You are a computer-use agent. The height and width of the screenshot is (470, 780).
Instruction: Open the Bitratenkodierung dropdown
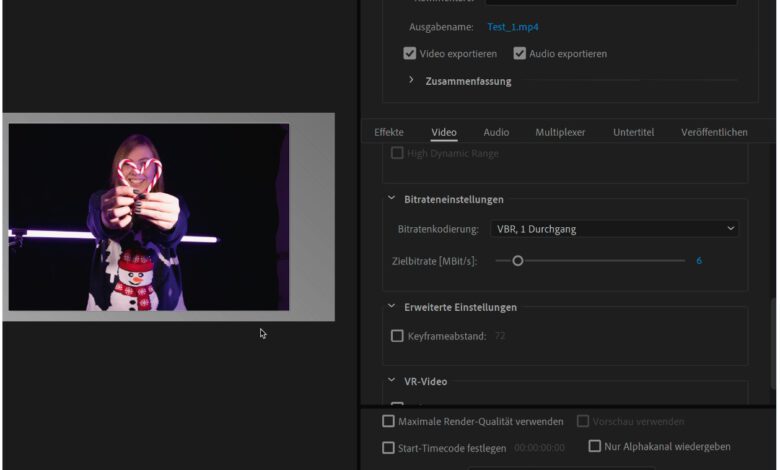(x=614, y=229)
